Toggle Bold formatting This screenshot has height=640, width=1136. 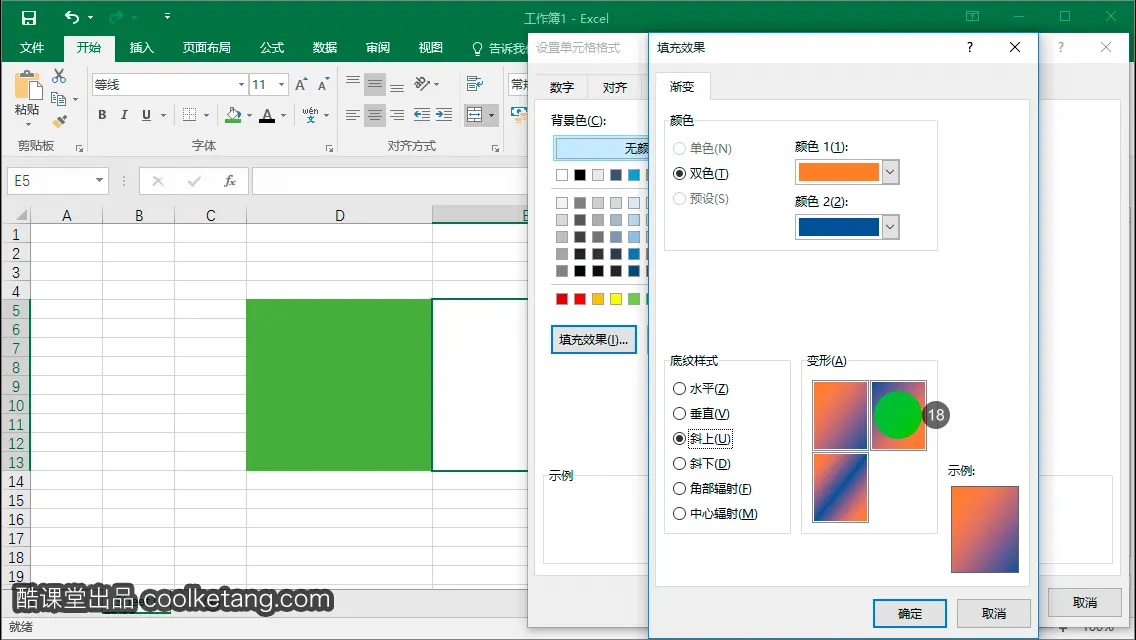[102, 115]
